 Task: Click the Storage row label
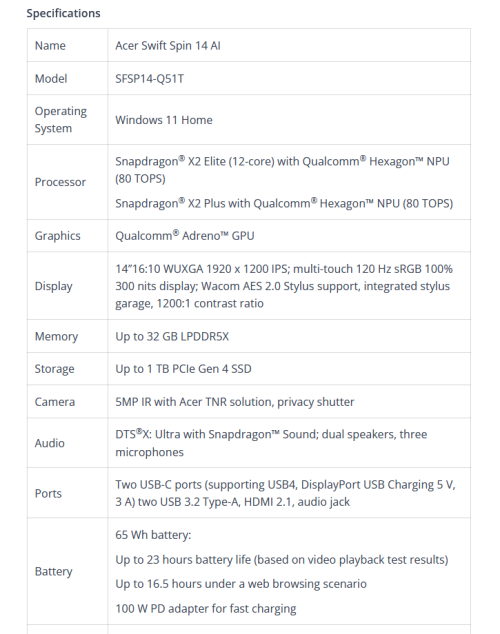click(55, 369)
